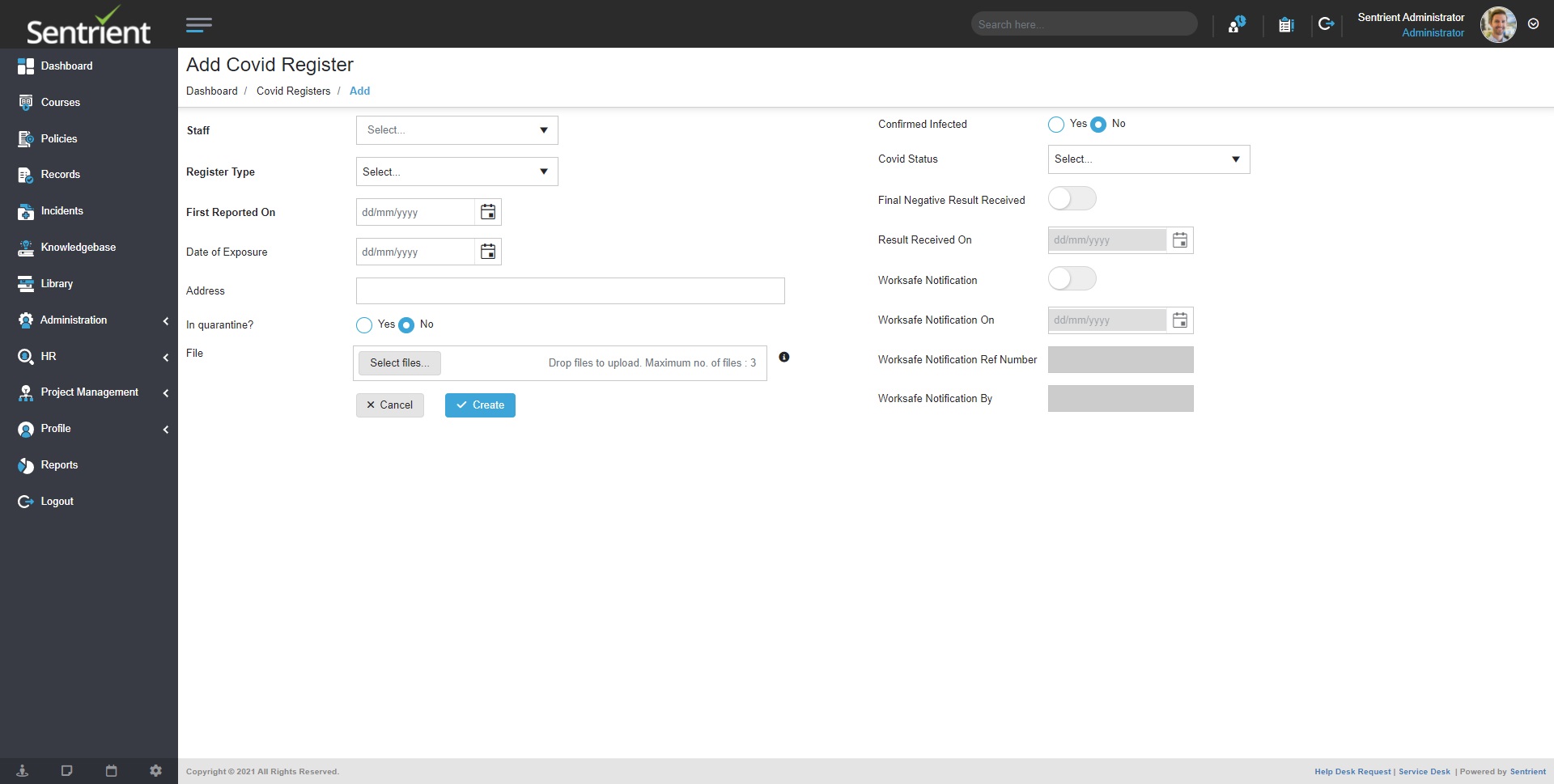The height and width of the screenshot is (784, 1554).
Task: Select Yes for Confirmed Infected
Action: [x=1056, y=124]
